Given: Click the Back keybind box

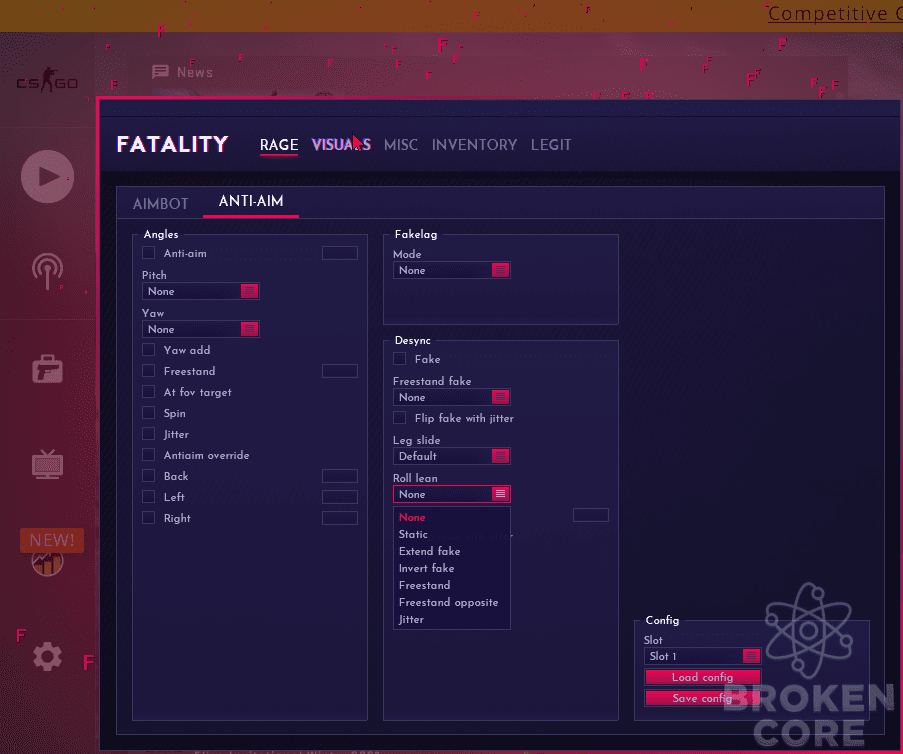Looking at the screenshot, I should pyautogui.click(x=340, y=476).
